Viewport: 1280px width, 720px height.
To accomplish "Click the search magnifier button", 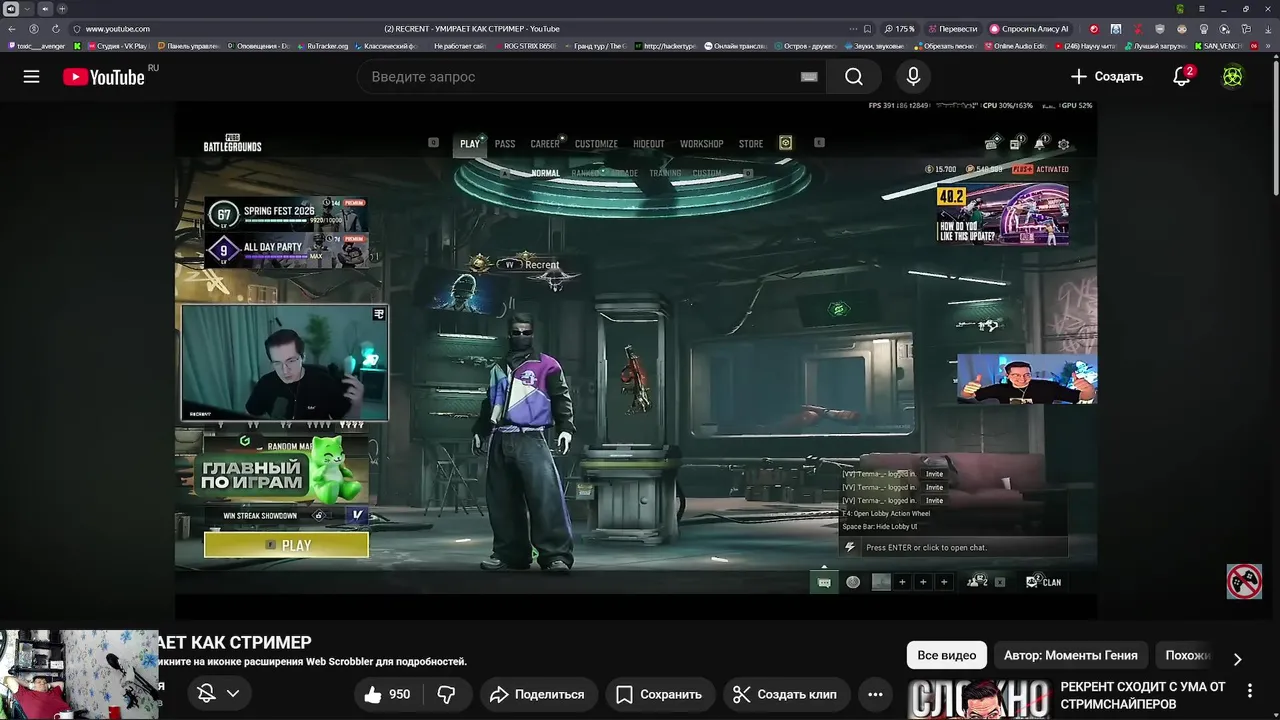I will [x=853, y=77].
